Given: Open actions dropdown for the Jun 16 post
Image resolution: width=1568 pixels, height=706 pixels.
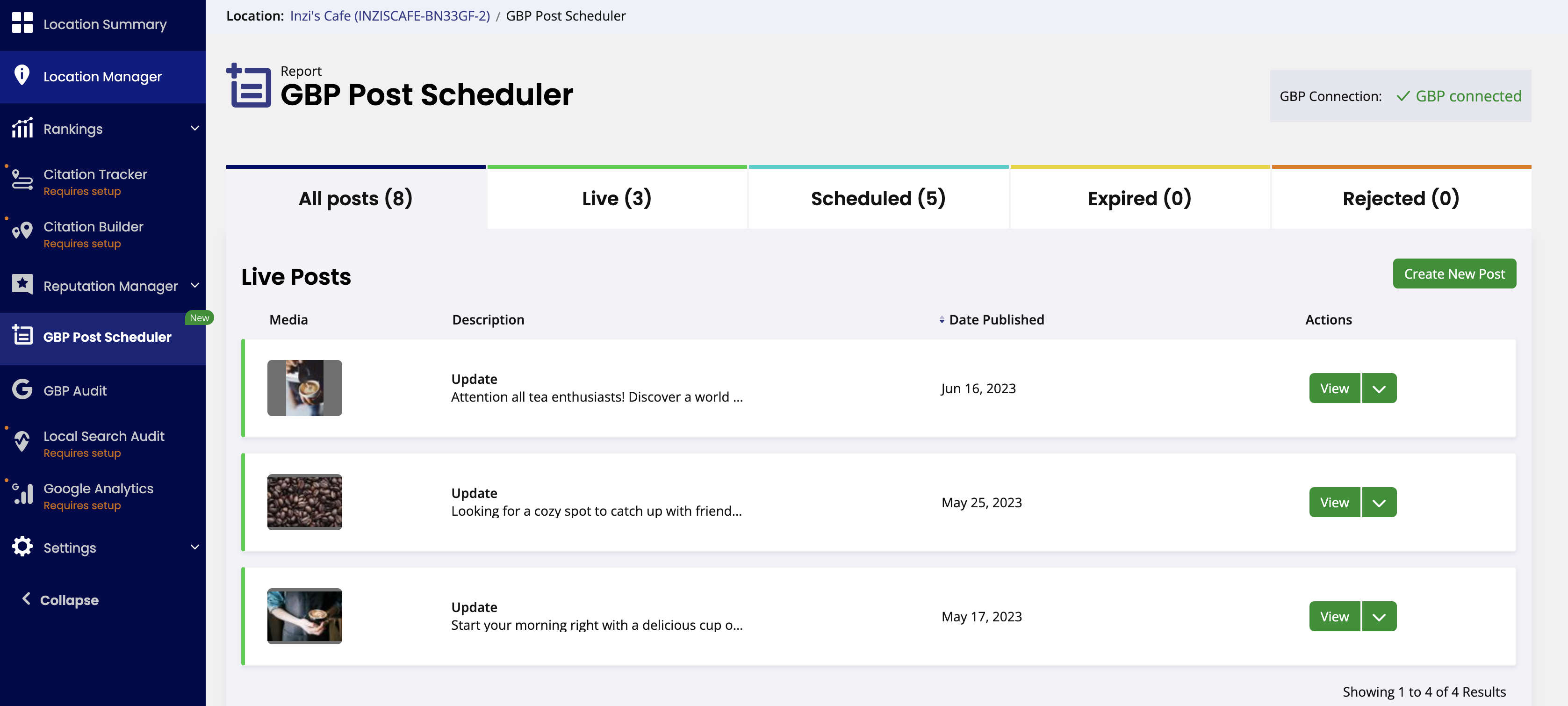Looking at the screenshot, I should [1379, 388].
